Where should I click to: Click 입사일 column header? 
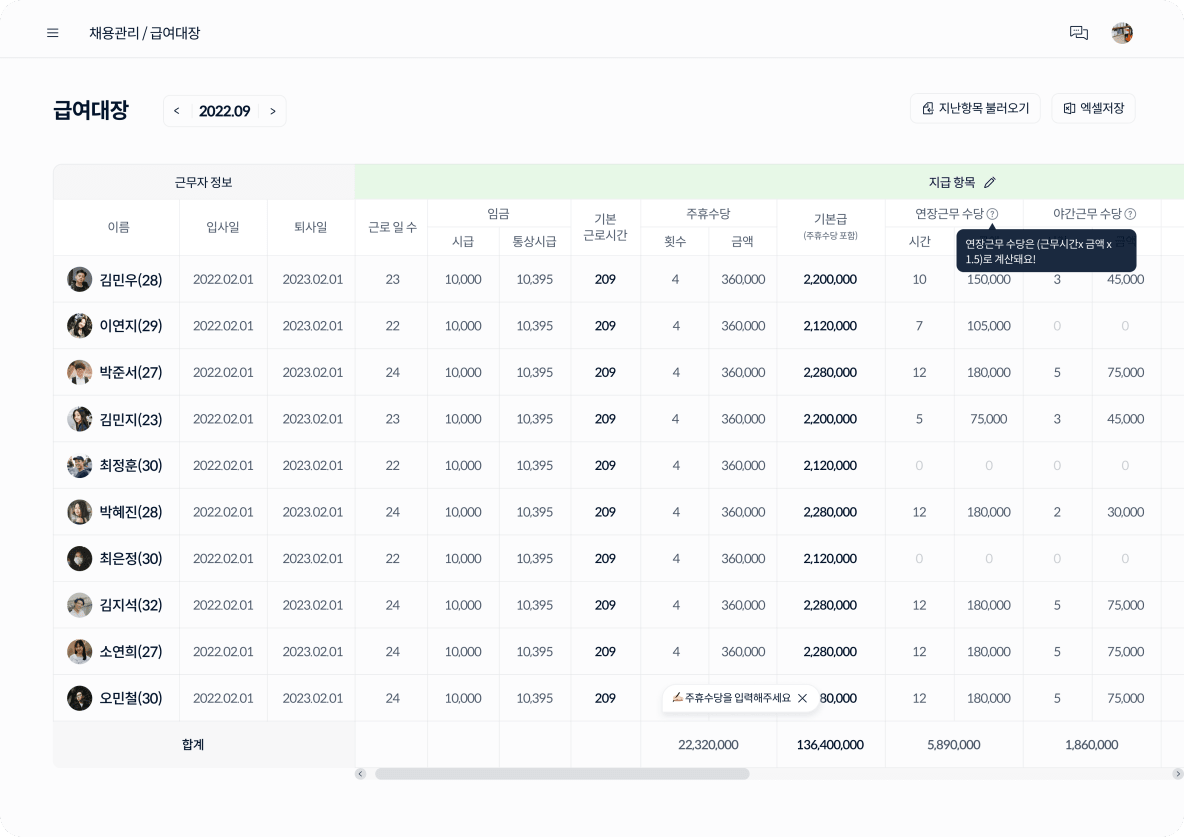[223, 227]
